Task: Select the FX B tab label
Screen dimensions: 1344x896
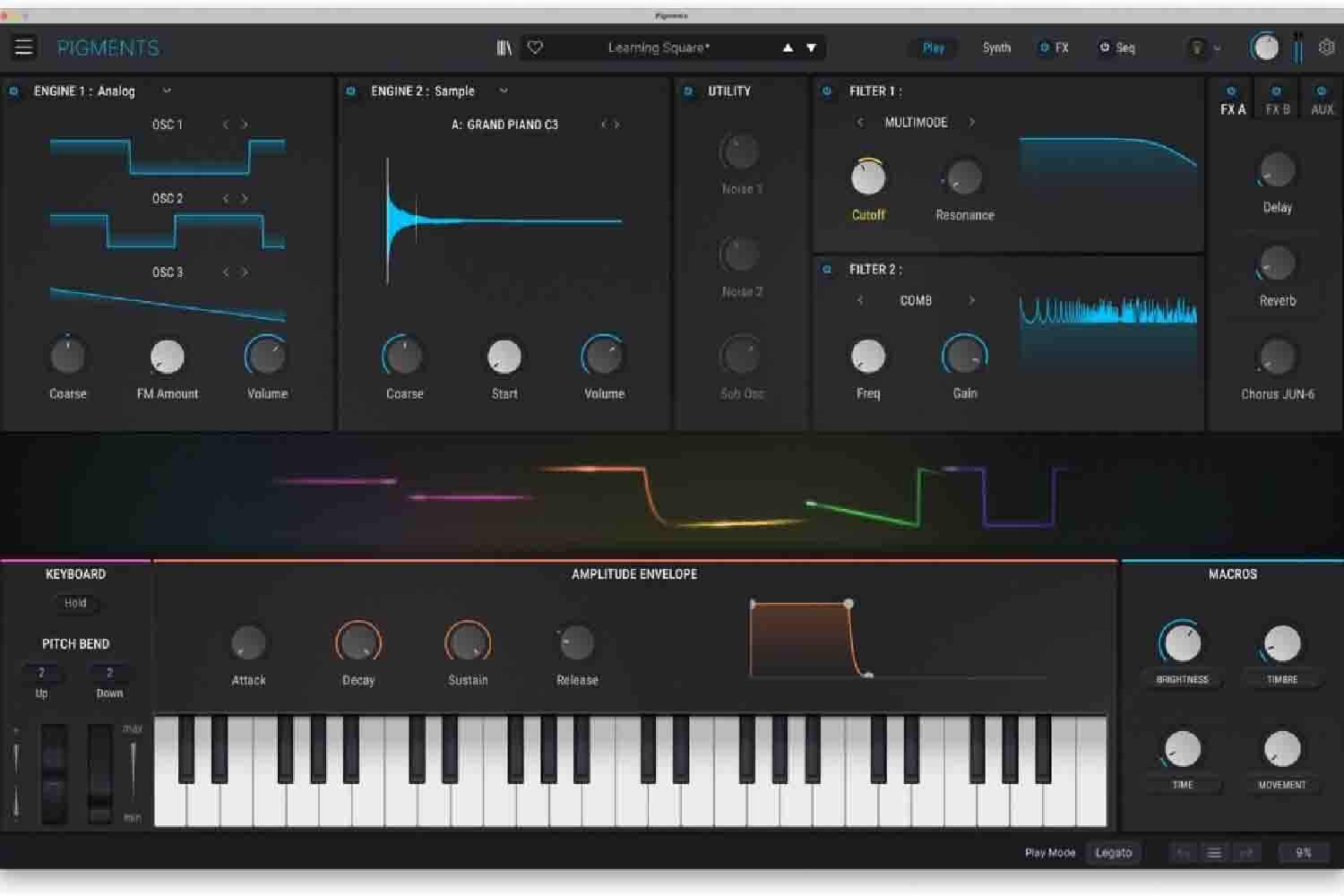Action: tap(1278, 109)
